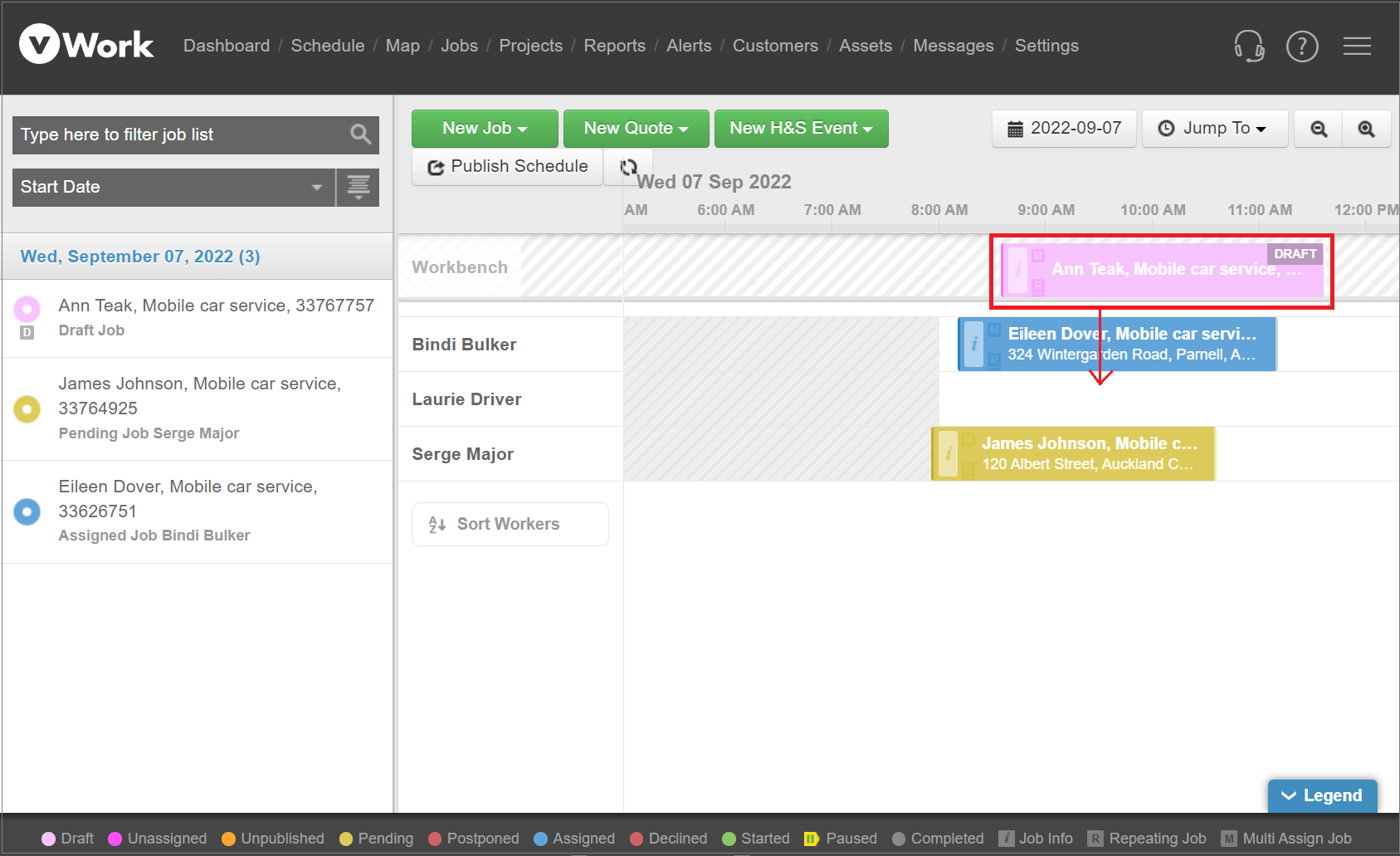Click the headset support icon
1400x856 pixels.
coord(1250,46)
